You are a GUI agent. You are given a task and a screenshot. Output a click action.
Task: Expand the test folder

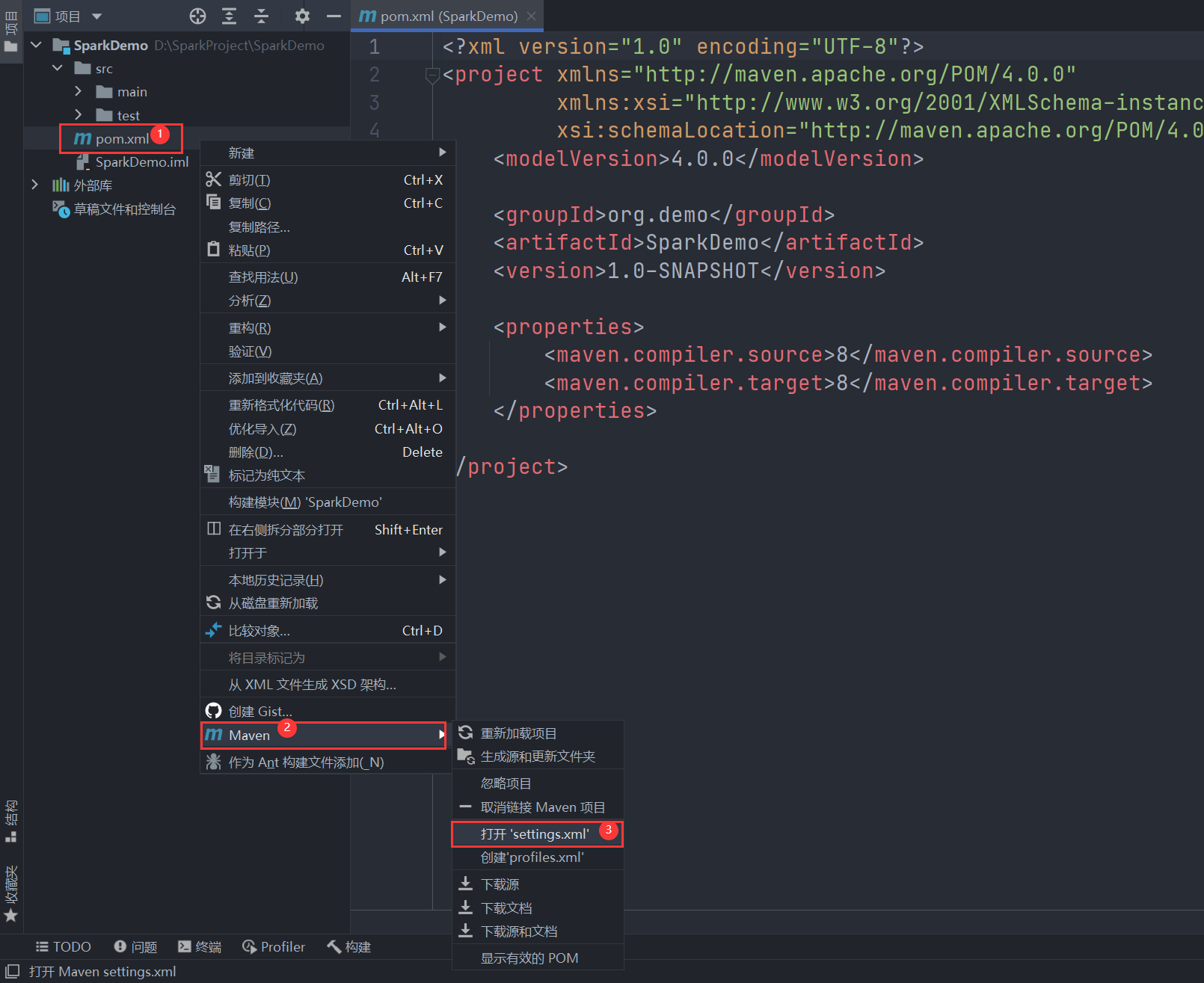(79, 114)
